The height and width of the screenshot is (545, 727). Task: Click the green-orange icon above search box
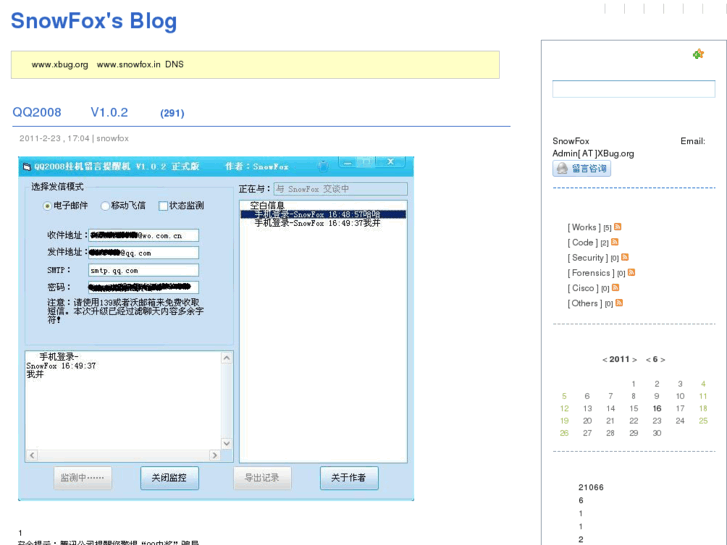(698, 54)
